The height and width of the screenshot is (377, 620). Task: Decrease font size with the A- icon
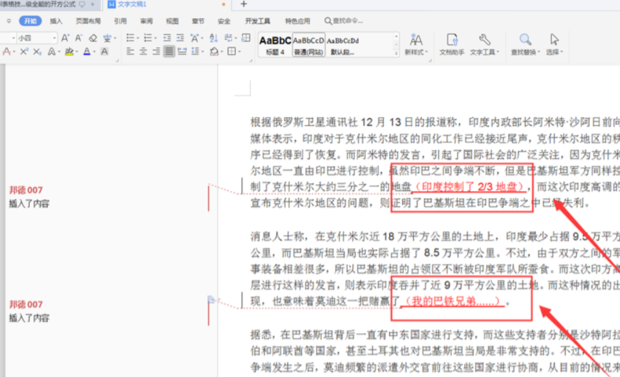click(x=79, y=38)
